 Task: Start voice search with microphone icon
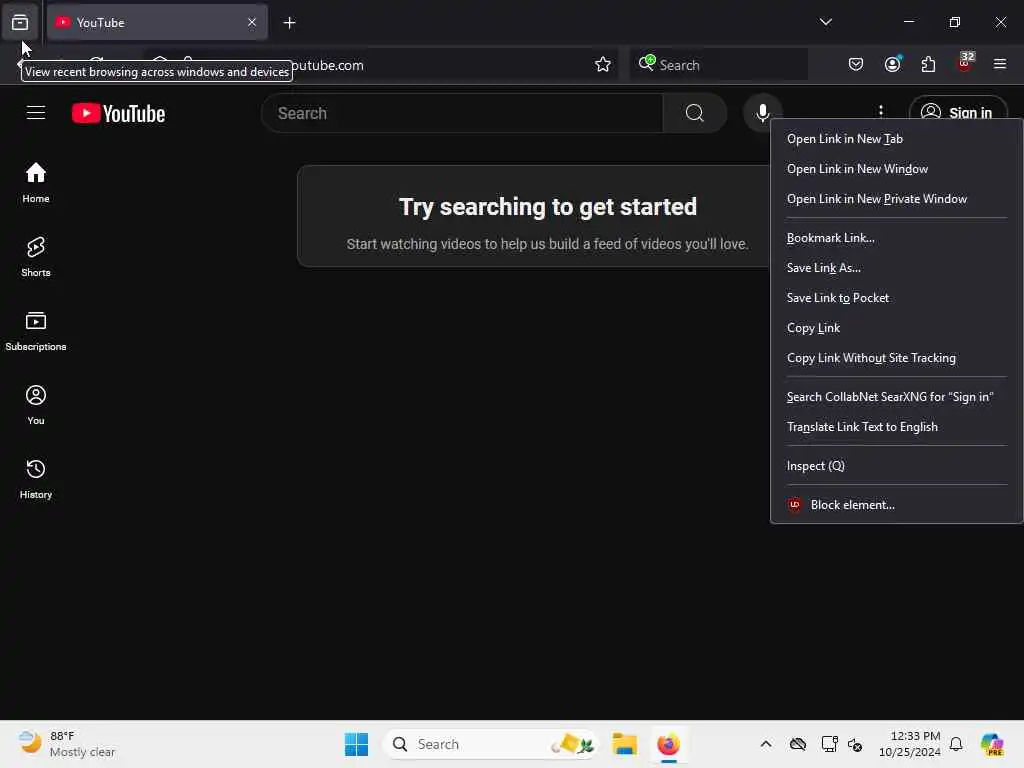tap(762, 113)
